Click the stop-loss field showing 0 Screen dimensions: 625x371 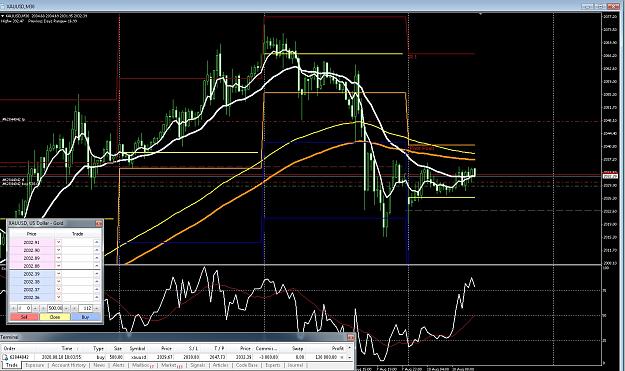[24, 308]
